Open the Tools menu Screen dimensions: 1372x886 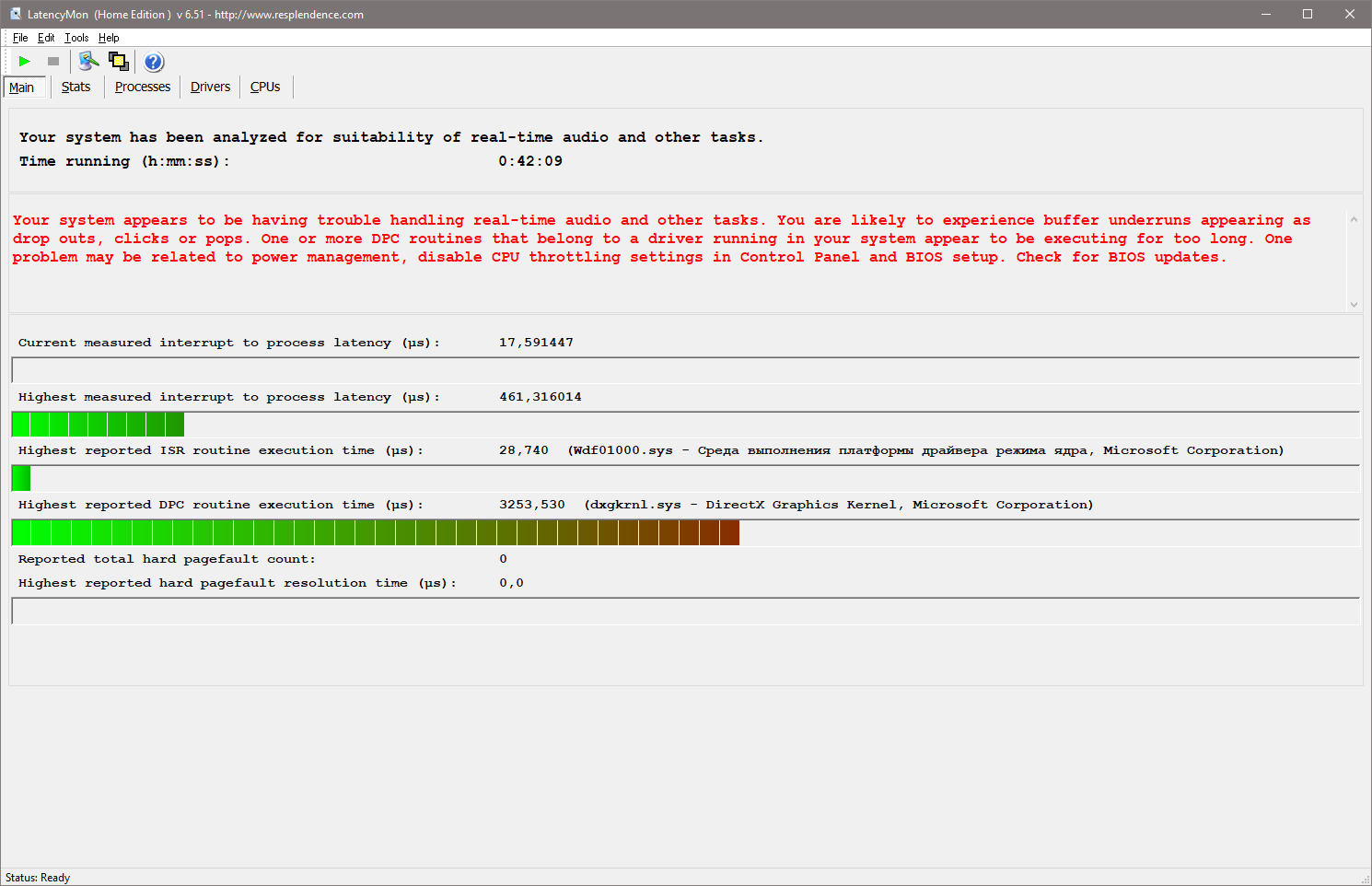[x=76, y=38]
